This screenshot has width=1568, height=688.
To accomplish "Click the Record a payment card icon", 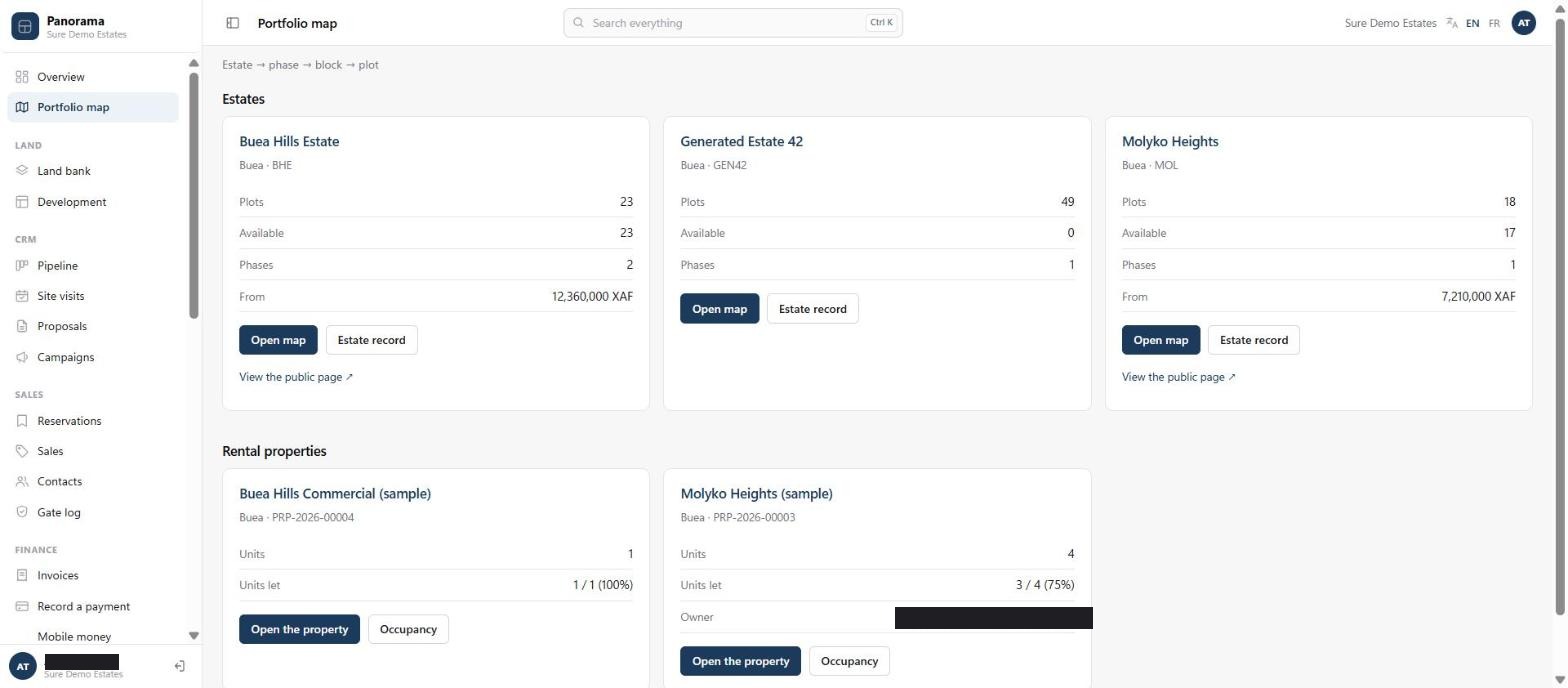I will click(22, 606).
